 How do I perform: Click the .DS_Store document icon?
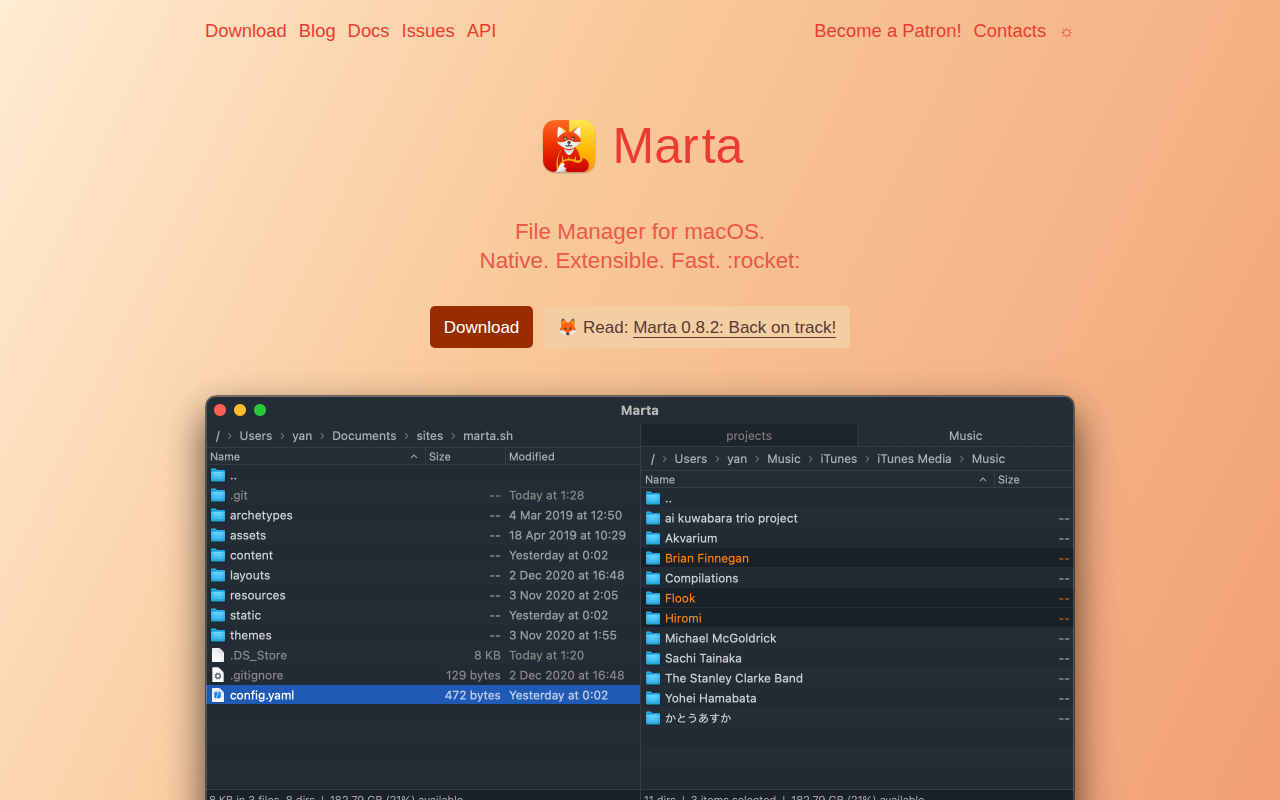point(218,655)
